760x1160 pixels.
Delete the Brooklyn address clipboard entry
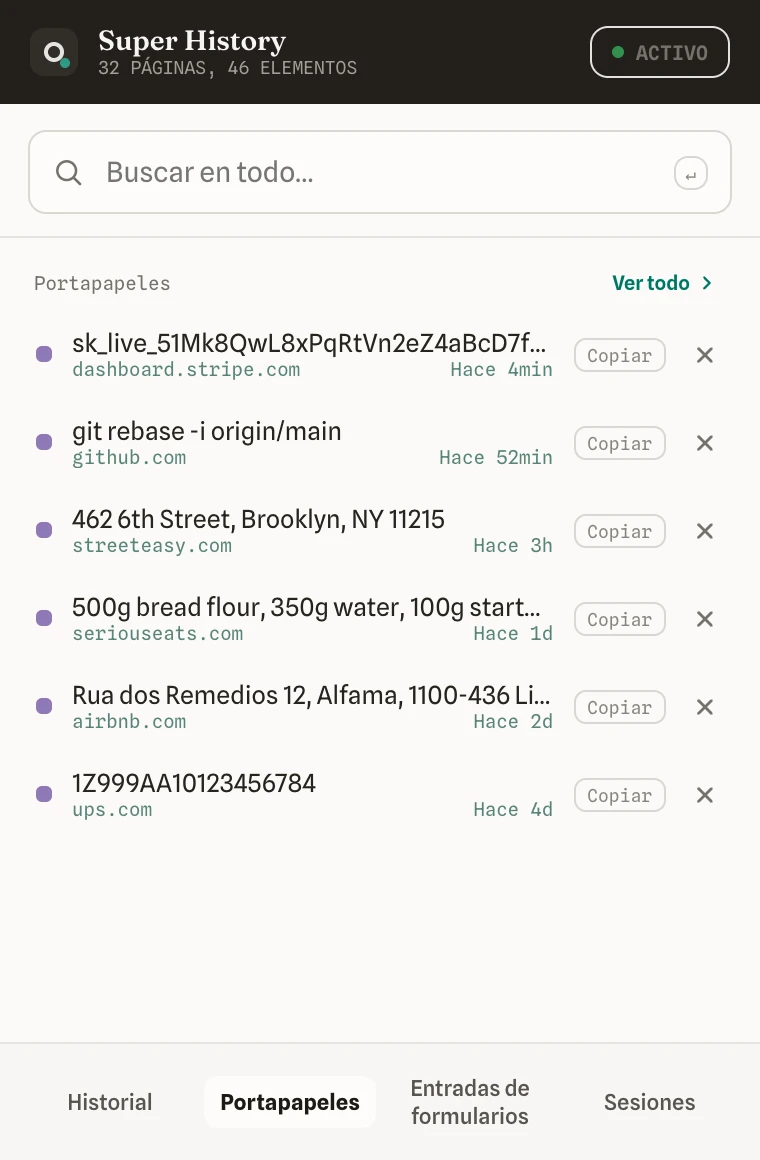pyautogui.click(x=704, y=531)
